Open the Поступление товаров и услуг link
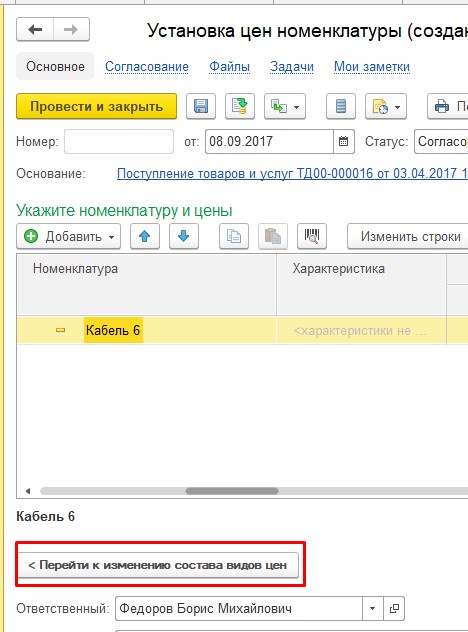468x632 pixels. click(292, 174)
